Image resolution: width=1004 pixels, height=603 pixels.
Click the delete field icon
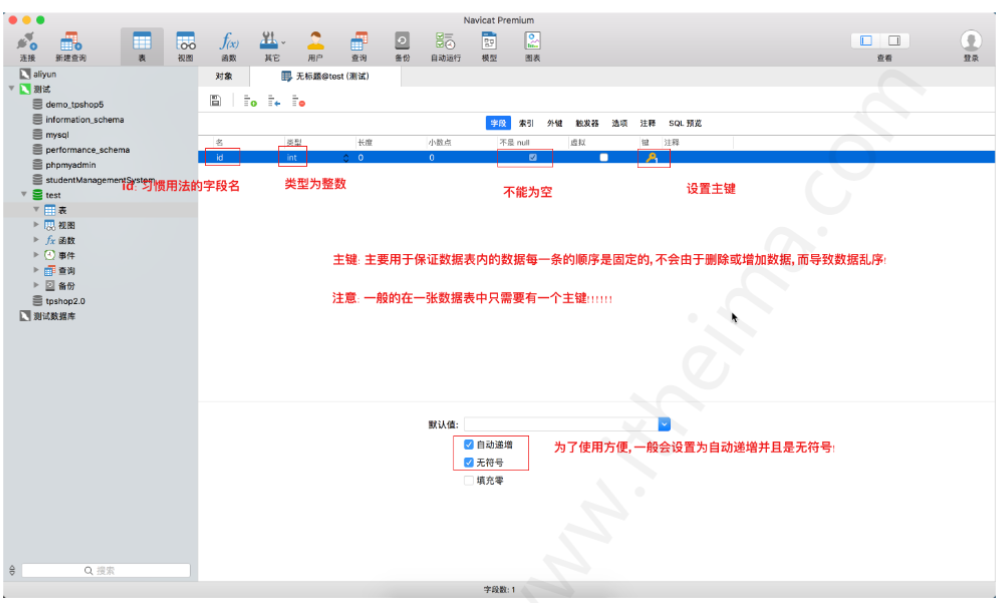[x=298, y=100]
